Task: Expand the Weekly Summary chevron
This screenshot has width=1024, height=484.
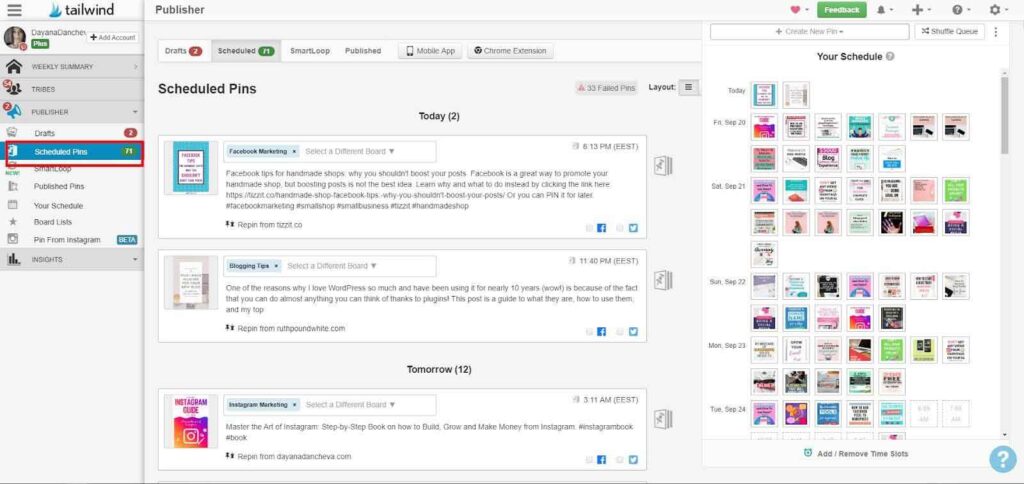Action: coord(136,67)
